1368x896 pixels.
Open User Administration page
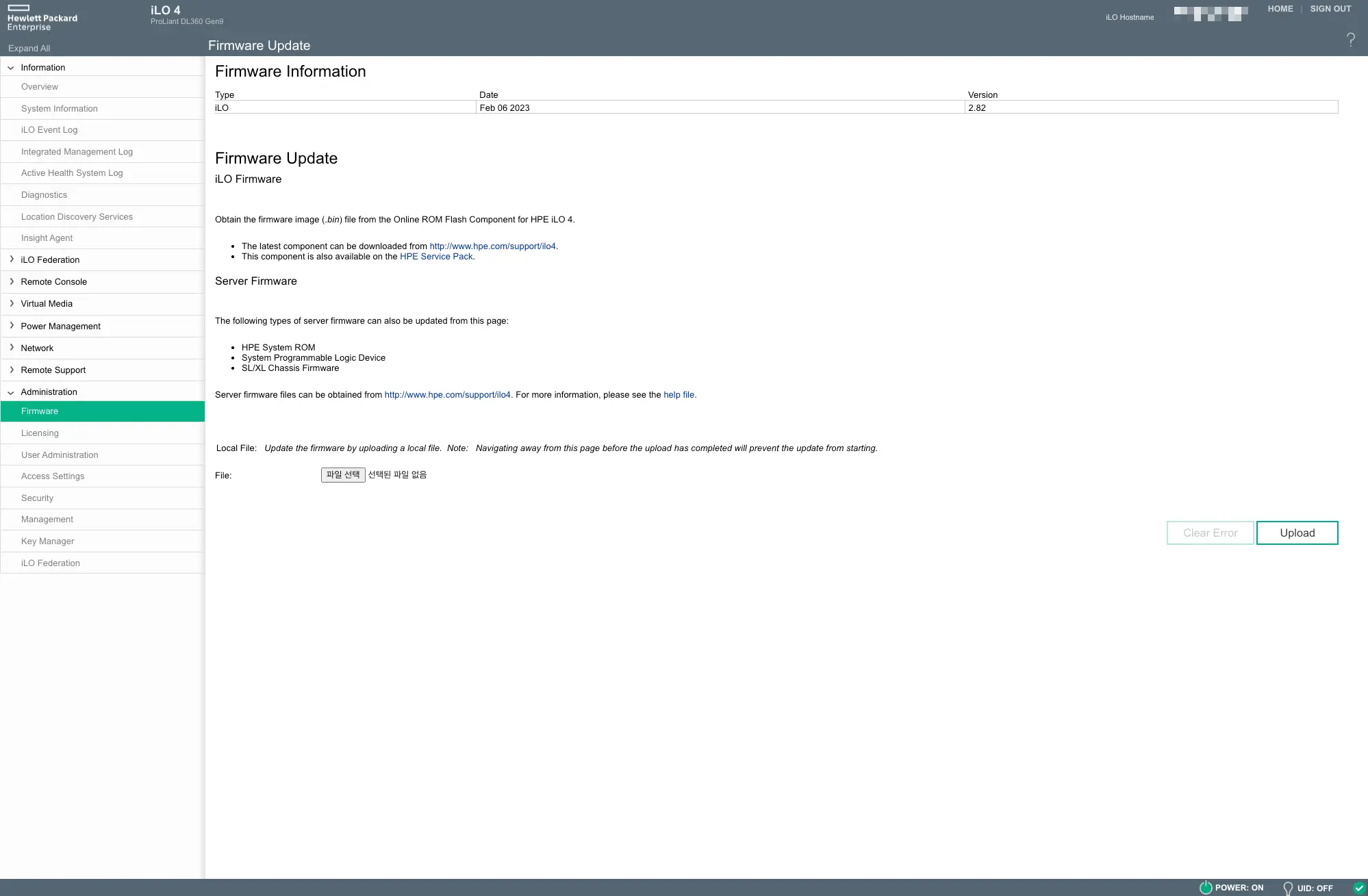pos(60,455)
